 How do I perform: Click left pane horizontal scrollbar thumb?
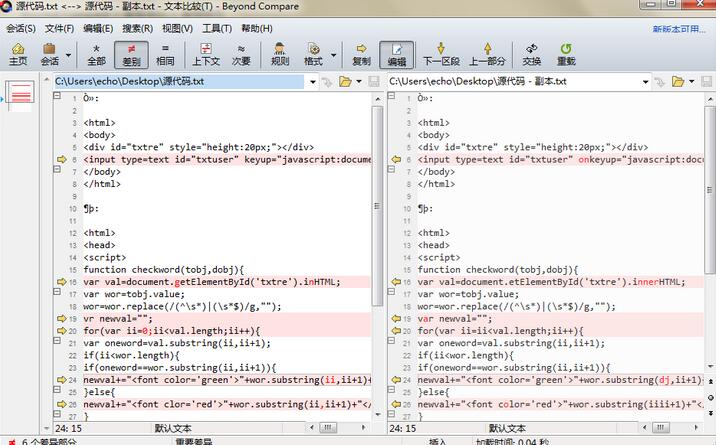(327, 428)
